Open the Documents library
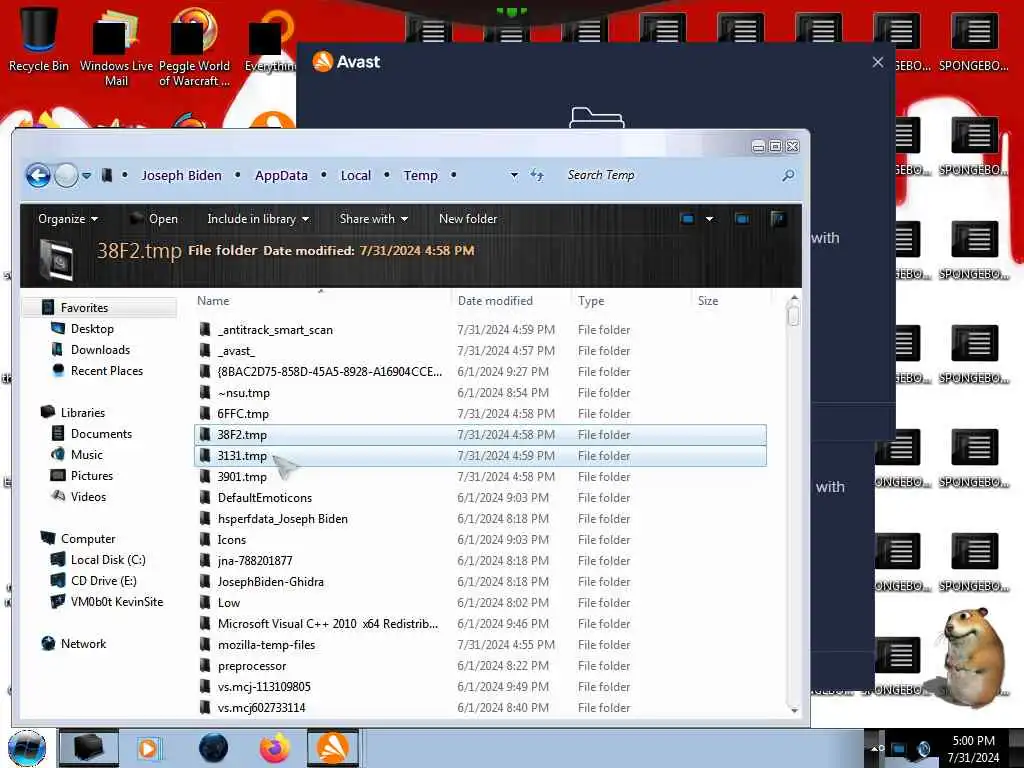1024x768 pixels. point(101,434)
